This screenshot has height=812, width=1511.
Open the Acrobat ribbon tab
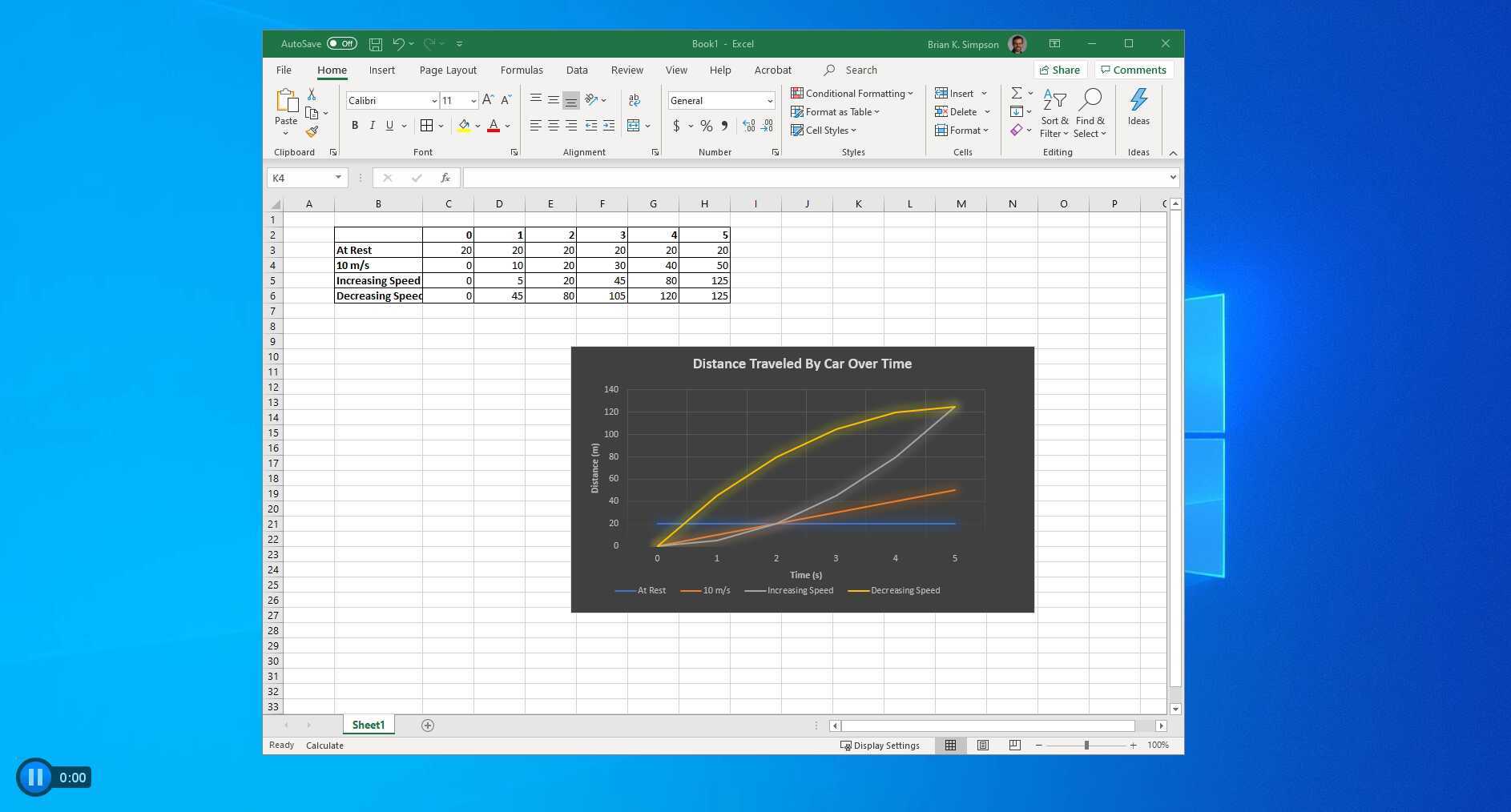[x=772, y=70]
